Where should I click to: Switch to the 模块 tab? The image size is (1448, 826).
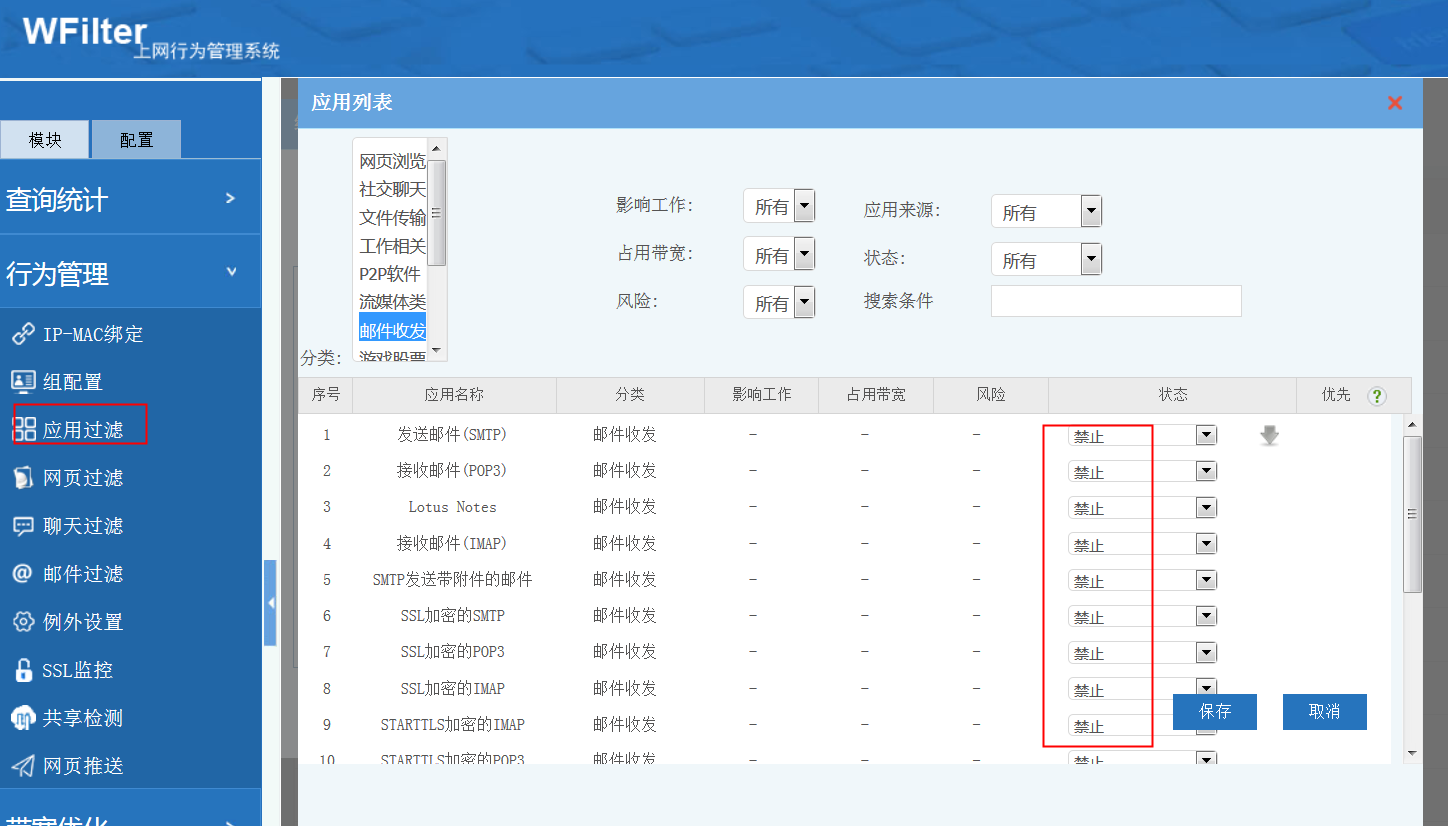pos(45,140)
